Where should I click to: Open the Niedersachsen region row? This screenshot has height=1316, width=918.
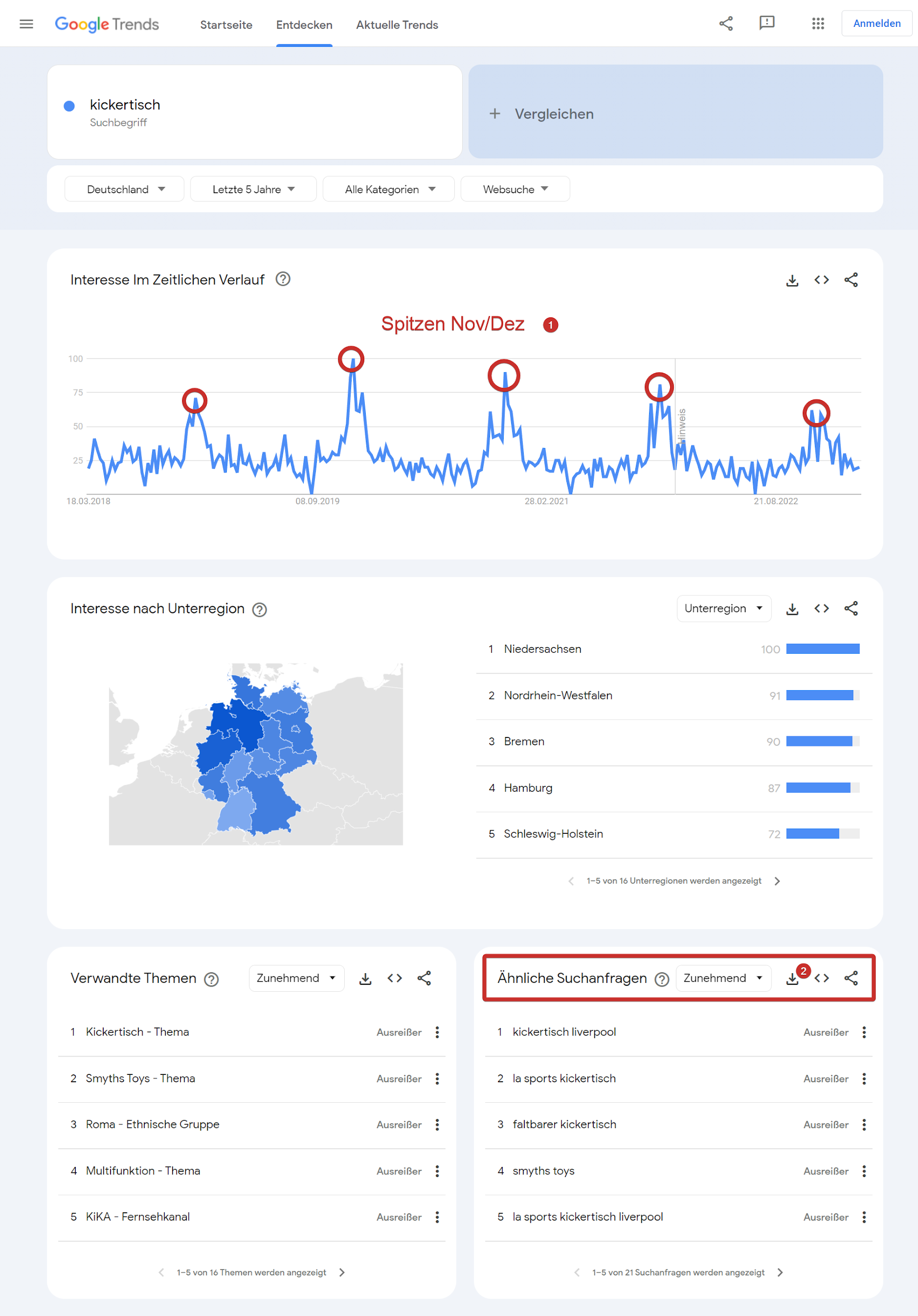(x=674, y=649)
